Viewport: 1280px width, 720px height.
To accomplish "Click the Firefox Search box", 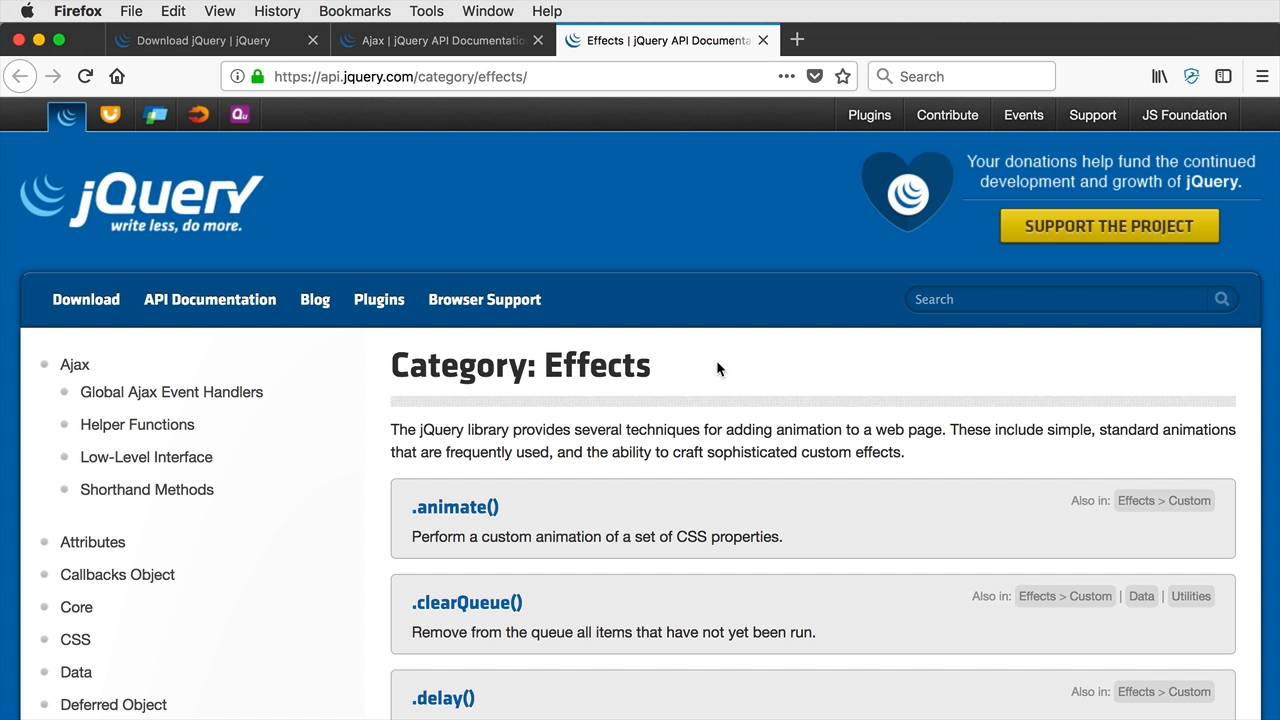I will pyautogui.click(x=962, y=76).
